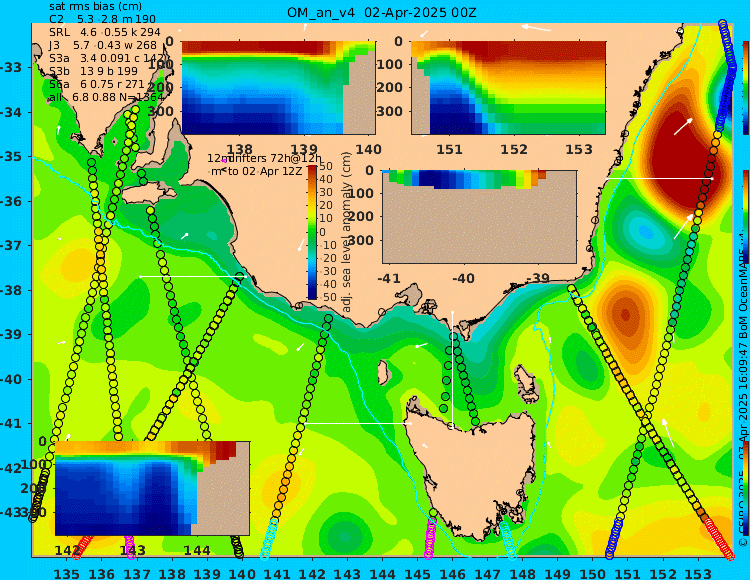This screenshot has height=580, width=750.
Task: Click longitude label 137
Action: (x=136, y=573)
